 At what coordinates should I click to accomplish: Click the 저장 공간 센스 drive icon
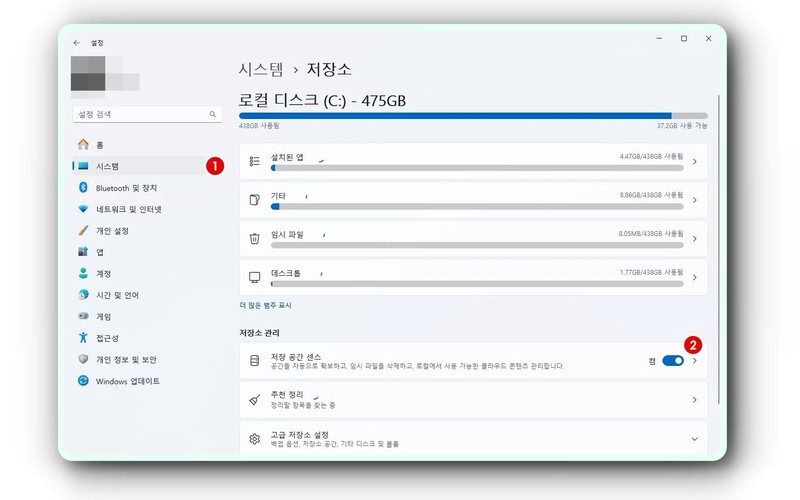pos(254,361)
